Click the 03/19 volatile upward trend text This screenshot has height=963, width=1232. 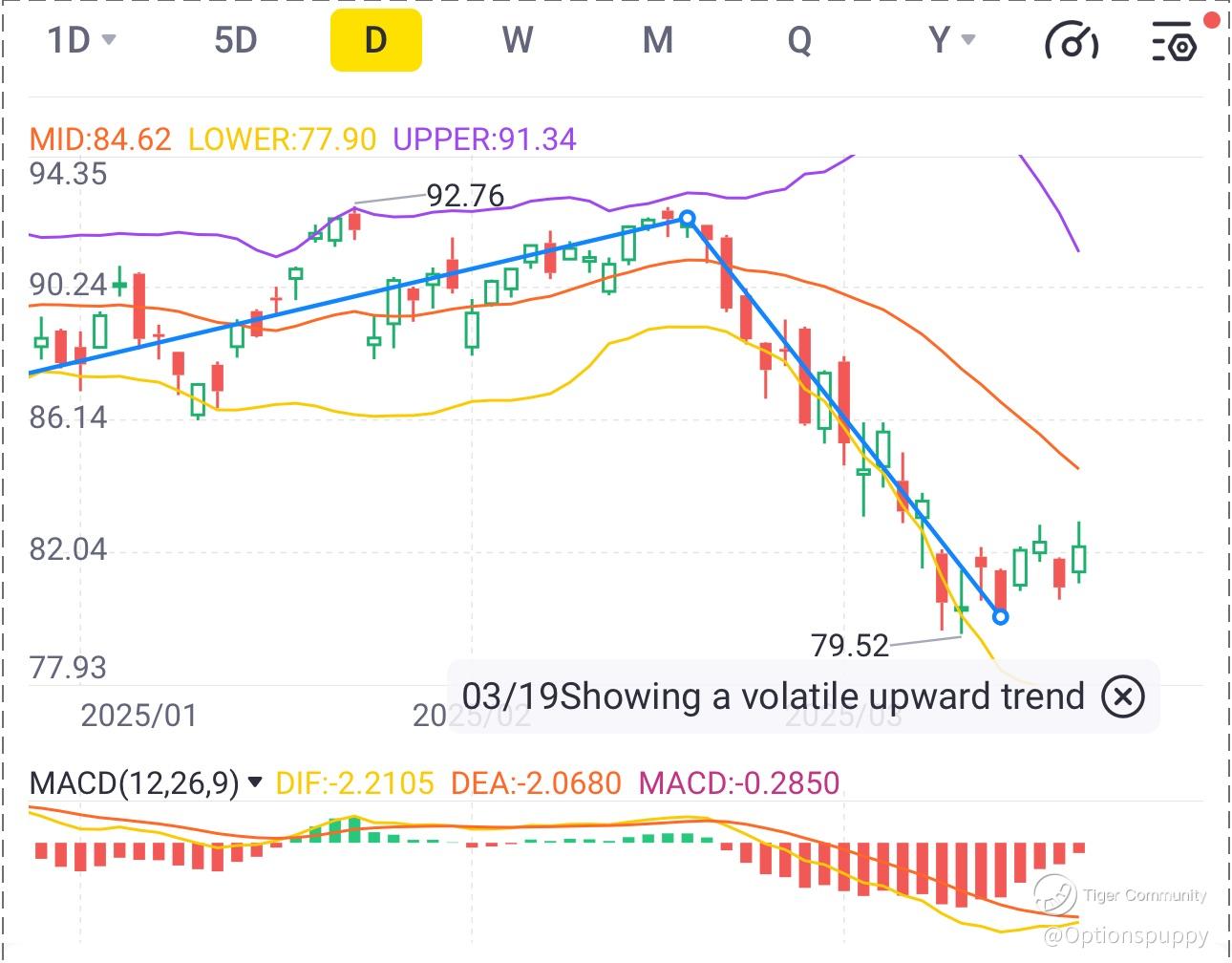coord(774,696)
